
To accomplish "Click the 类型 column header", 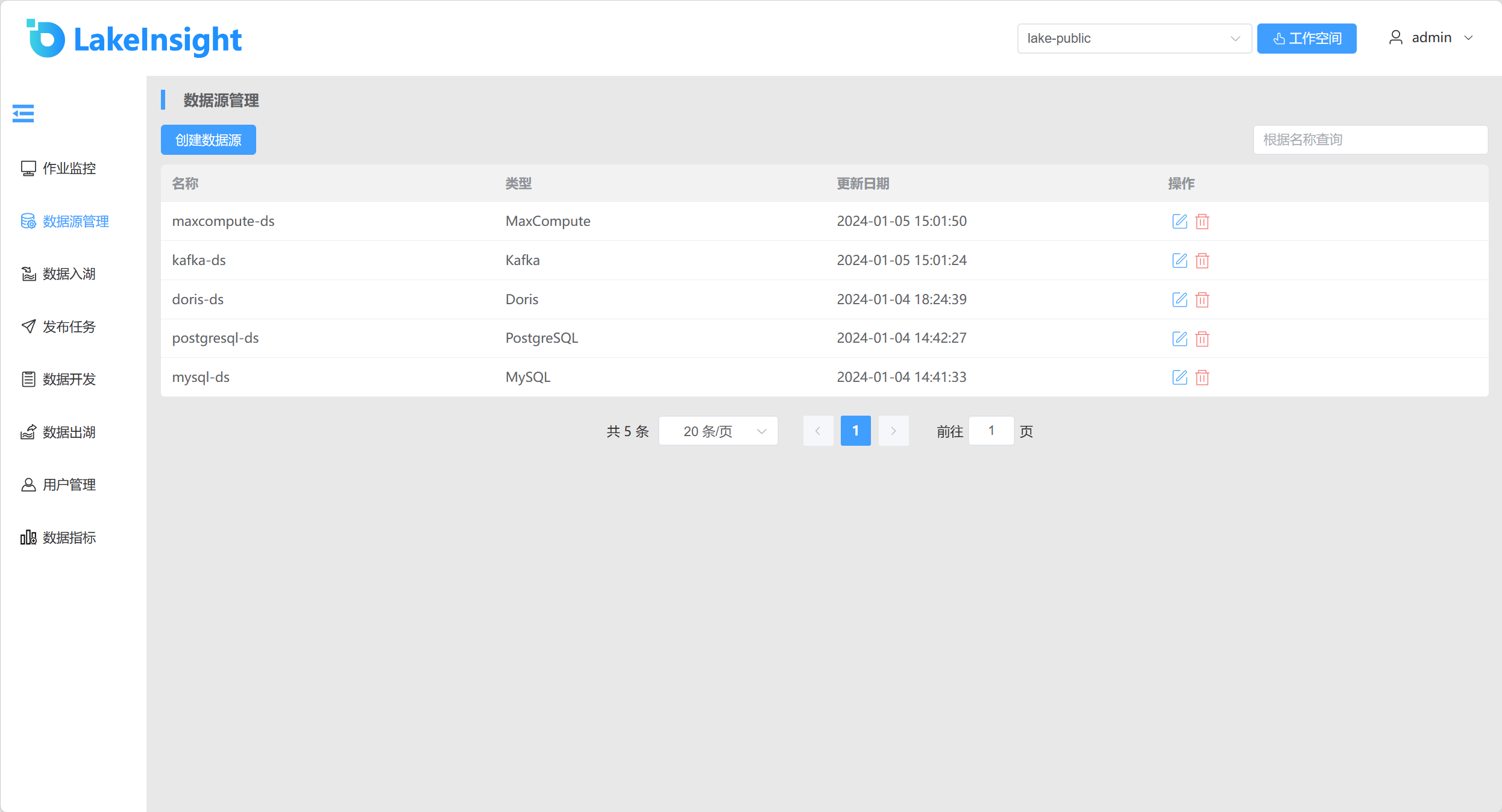I will (x=518, y=184).
